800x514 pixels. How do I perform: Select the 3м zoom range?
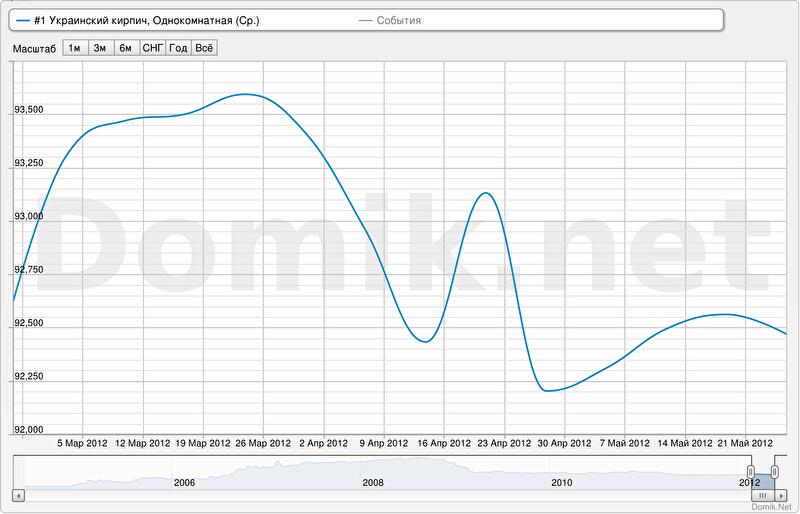click(x=100, y=47)
